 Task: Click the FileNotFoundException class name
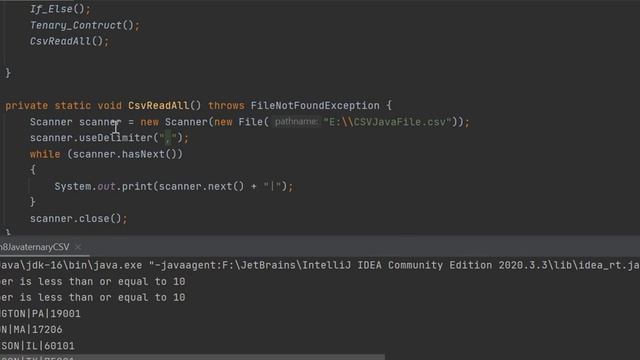[x=315, y=106]
